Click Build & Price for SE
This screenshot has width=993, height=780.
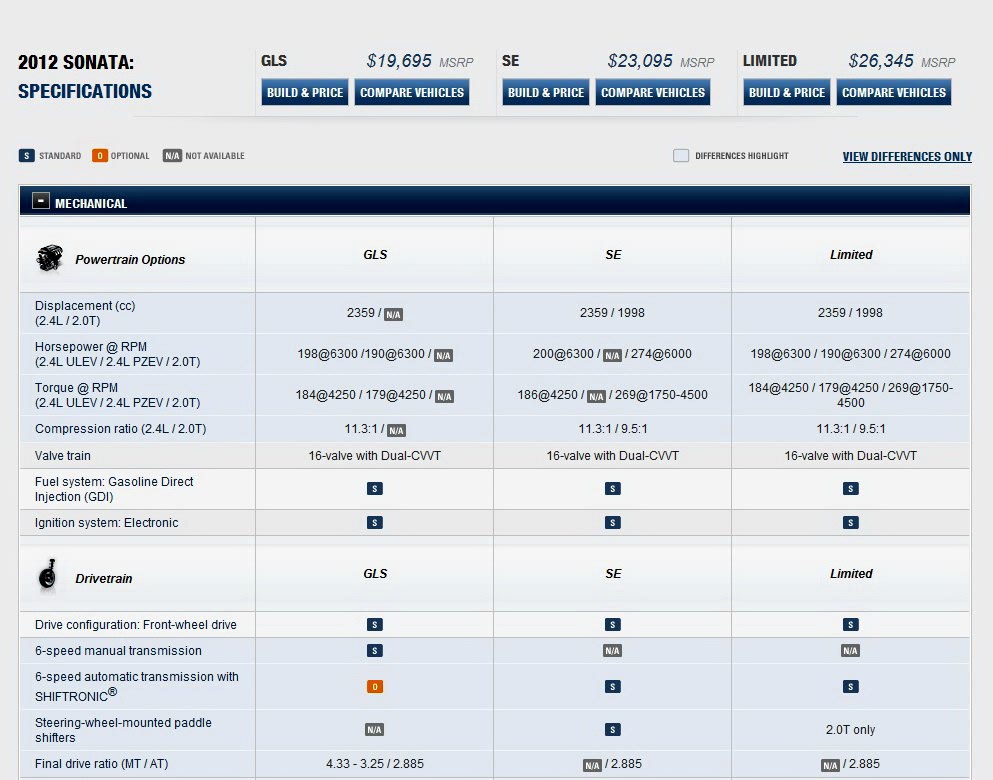tap(546, 92)
